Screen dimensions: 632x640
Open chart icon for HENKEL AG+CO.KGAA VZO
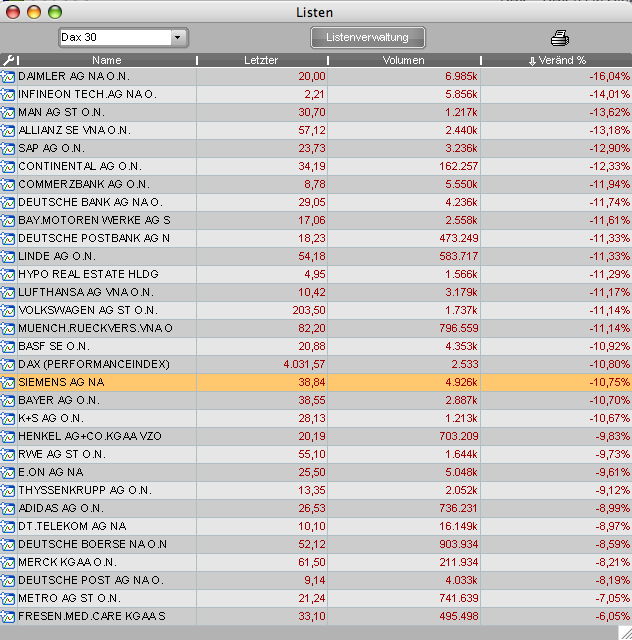[x=8, y=436]
